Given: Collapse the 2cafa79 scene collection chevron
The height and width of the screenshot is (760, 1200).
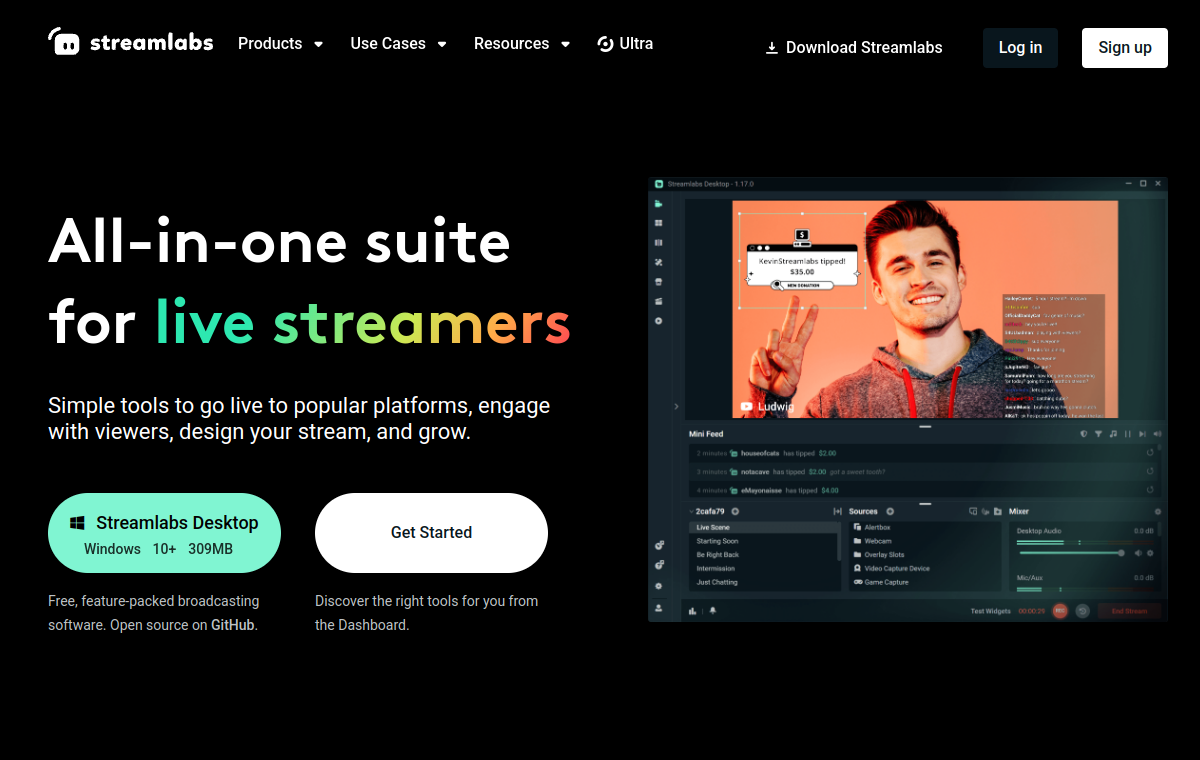Looking at the screenshot, I should pos(691,512).
